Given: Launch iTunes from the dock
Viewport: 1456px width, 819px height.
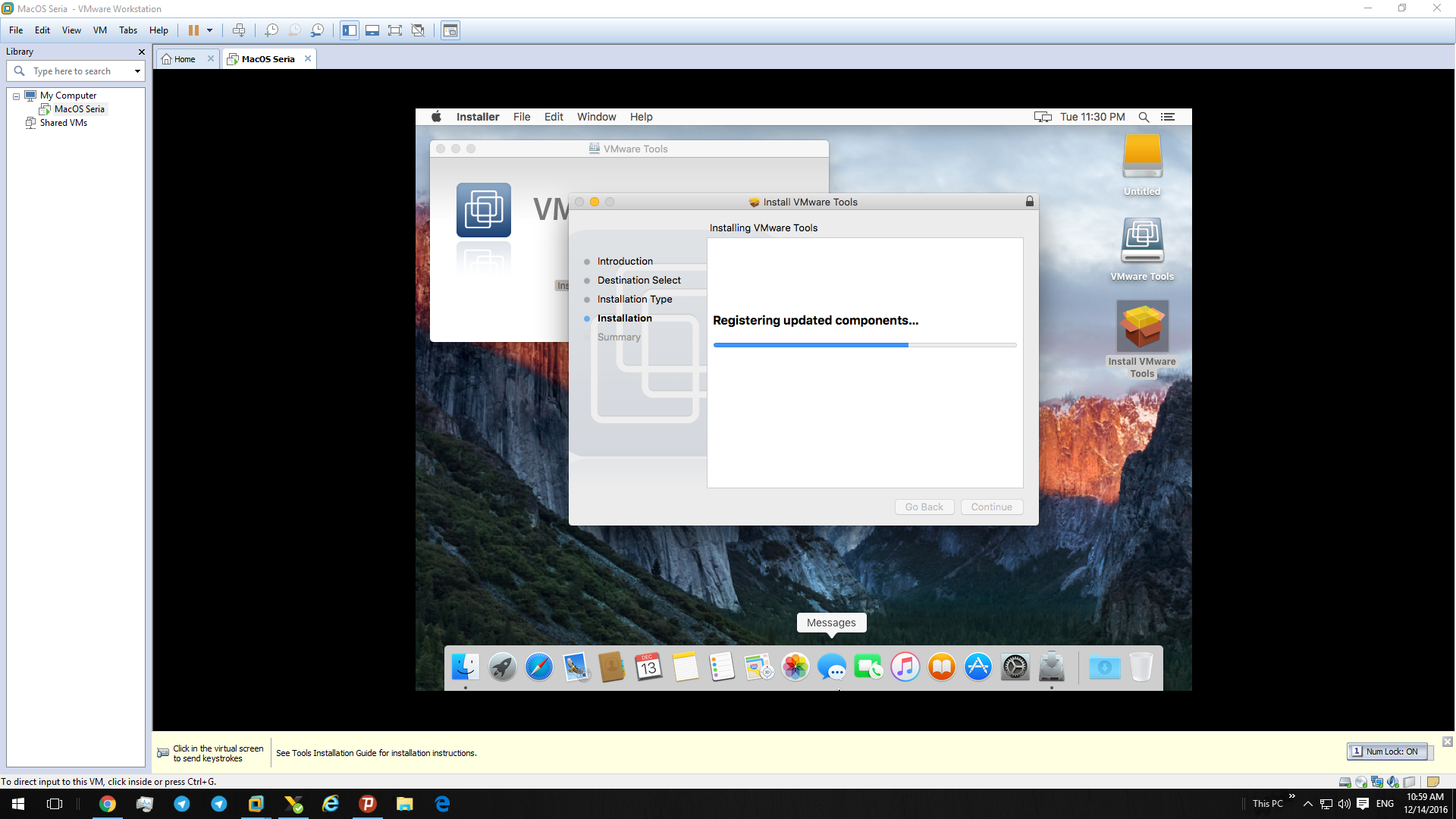Looking at the screenshot, I should (905, 667).
